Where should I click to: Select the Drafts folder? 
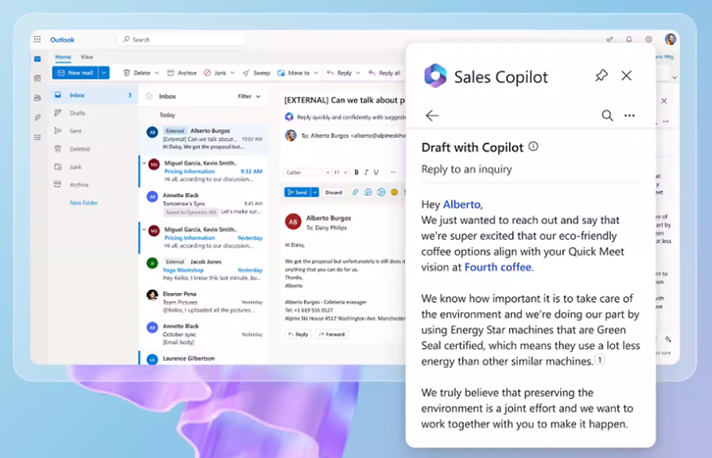[x=93, y=113]
